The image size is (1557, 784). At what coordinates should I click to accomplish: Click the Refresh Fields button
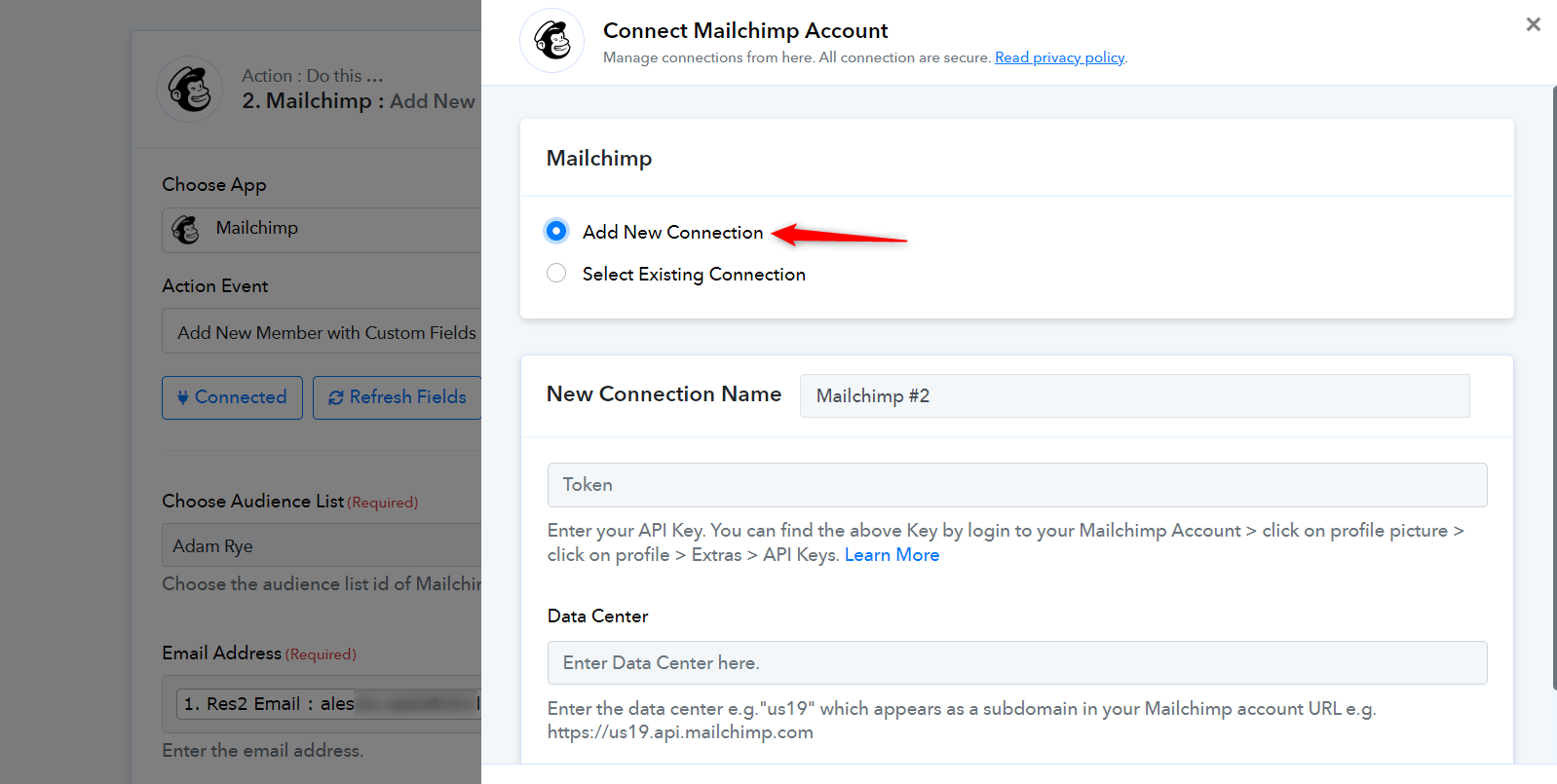point(398,397)
